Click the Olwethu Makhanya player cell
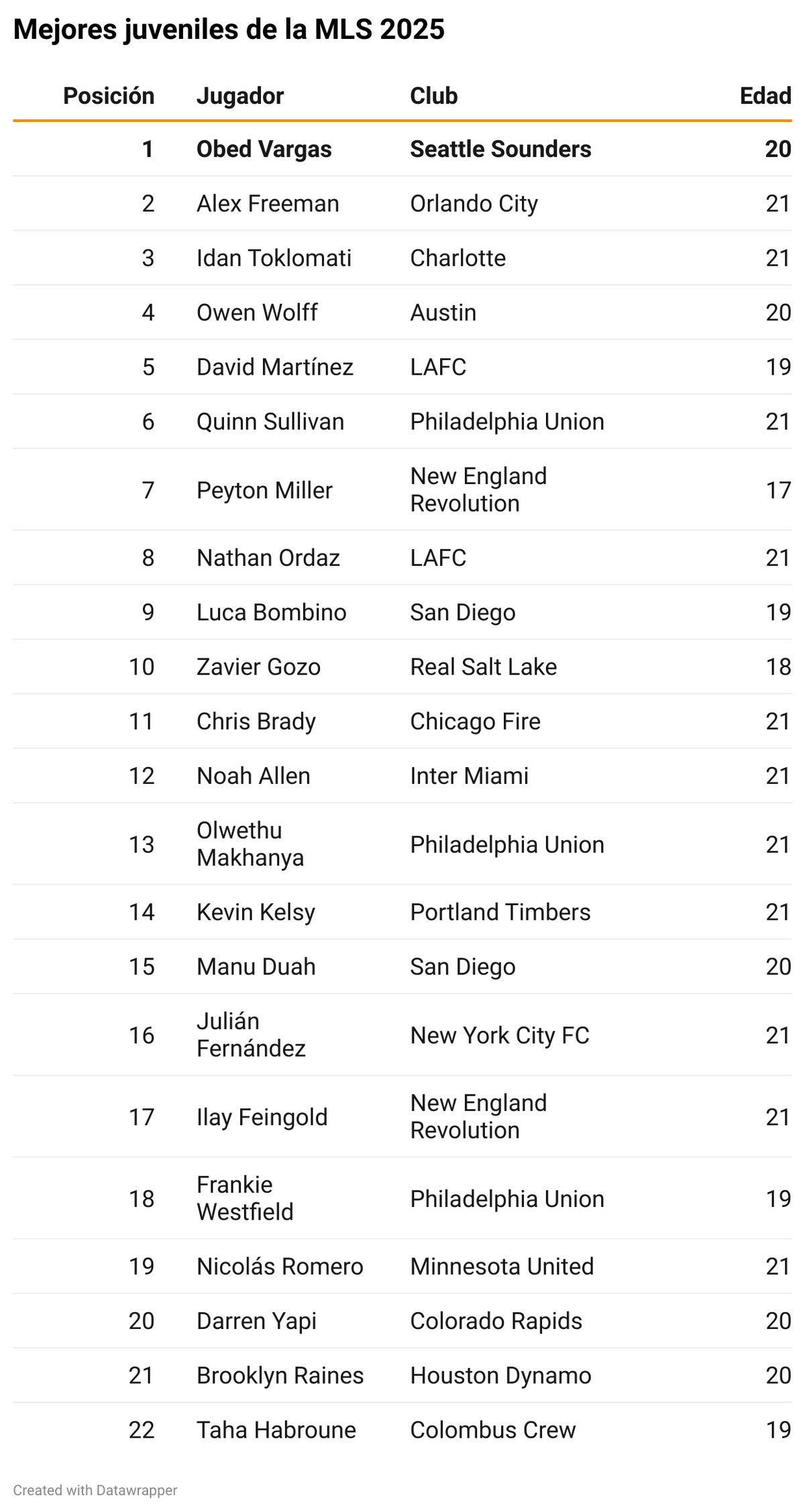805x1512 pixels. click(x=250, y=844)
